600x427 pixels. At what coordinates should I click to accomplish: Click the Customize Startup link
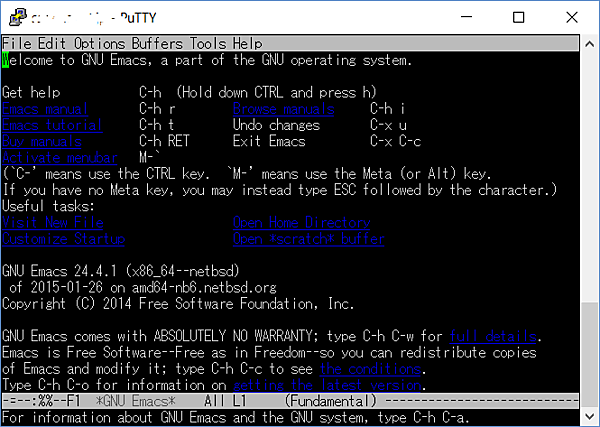pos(64,239)
